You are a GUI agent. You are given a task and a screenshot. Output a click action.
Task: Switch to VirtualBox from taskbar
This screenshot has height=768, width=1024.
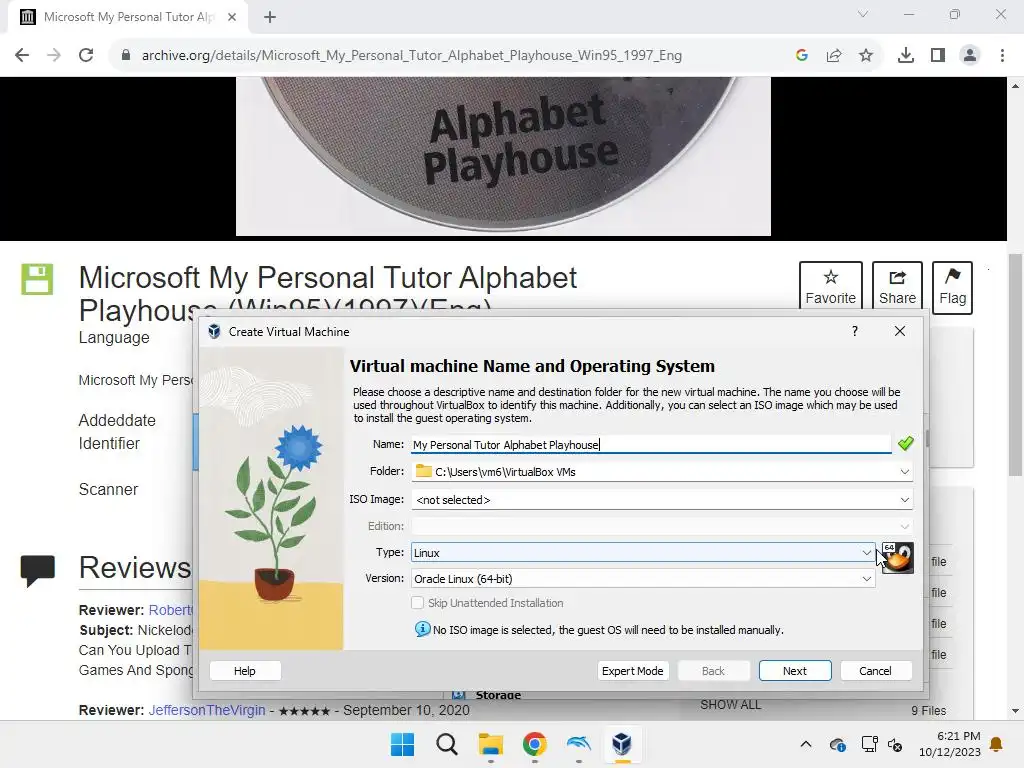[622, 744]
